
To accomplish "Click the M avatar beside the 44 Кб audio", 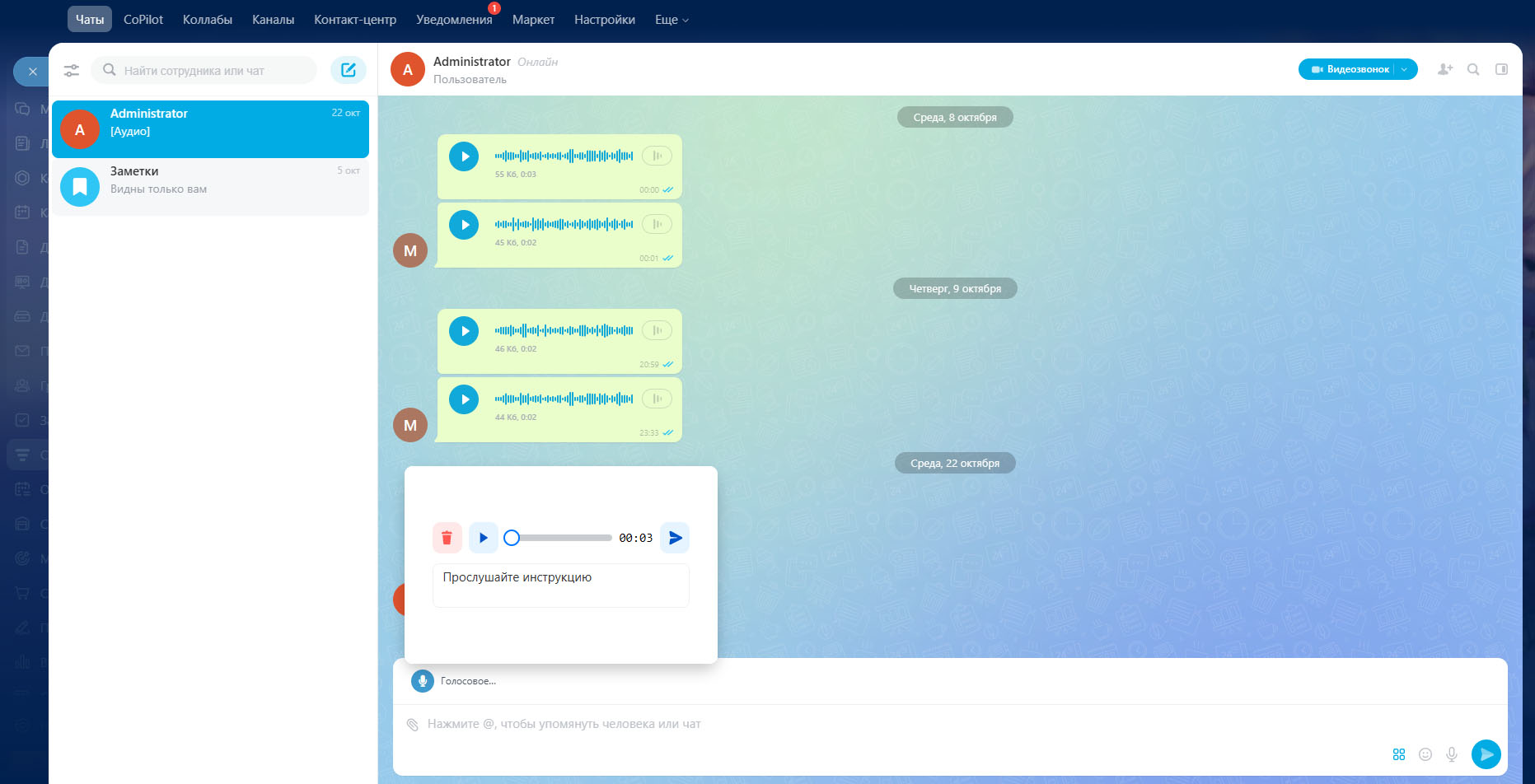I will (x=410, y=425).
